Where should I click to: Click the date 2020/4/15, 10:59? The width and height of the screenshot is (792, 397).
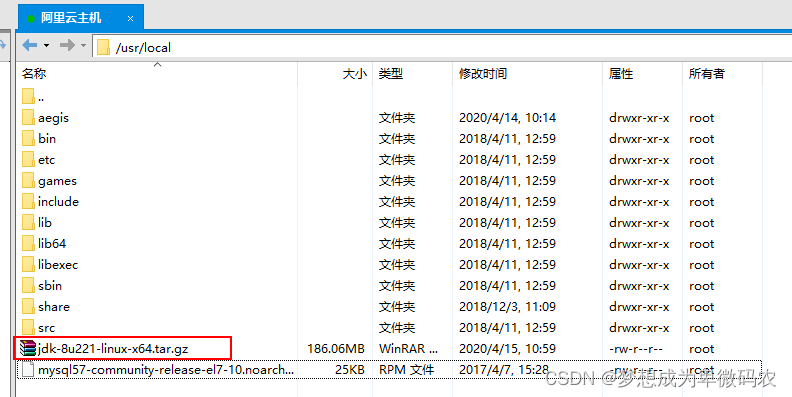pos(507,349)
